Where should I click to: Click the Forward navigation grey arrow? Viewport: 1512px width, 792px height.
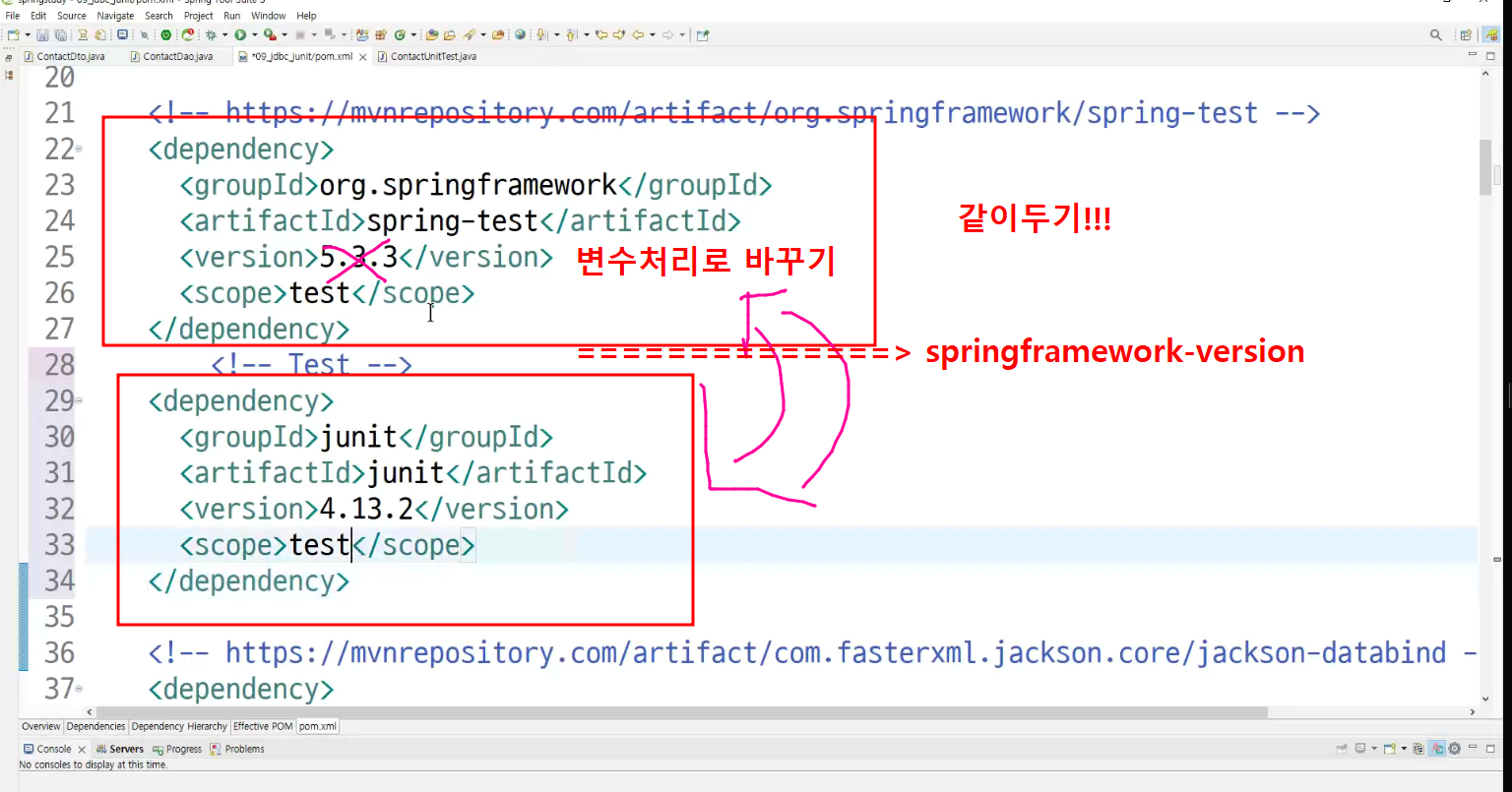[667, 34]
